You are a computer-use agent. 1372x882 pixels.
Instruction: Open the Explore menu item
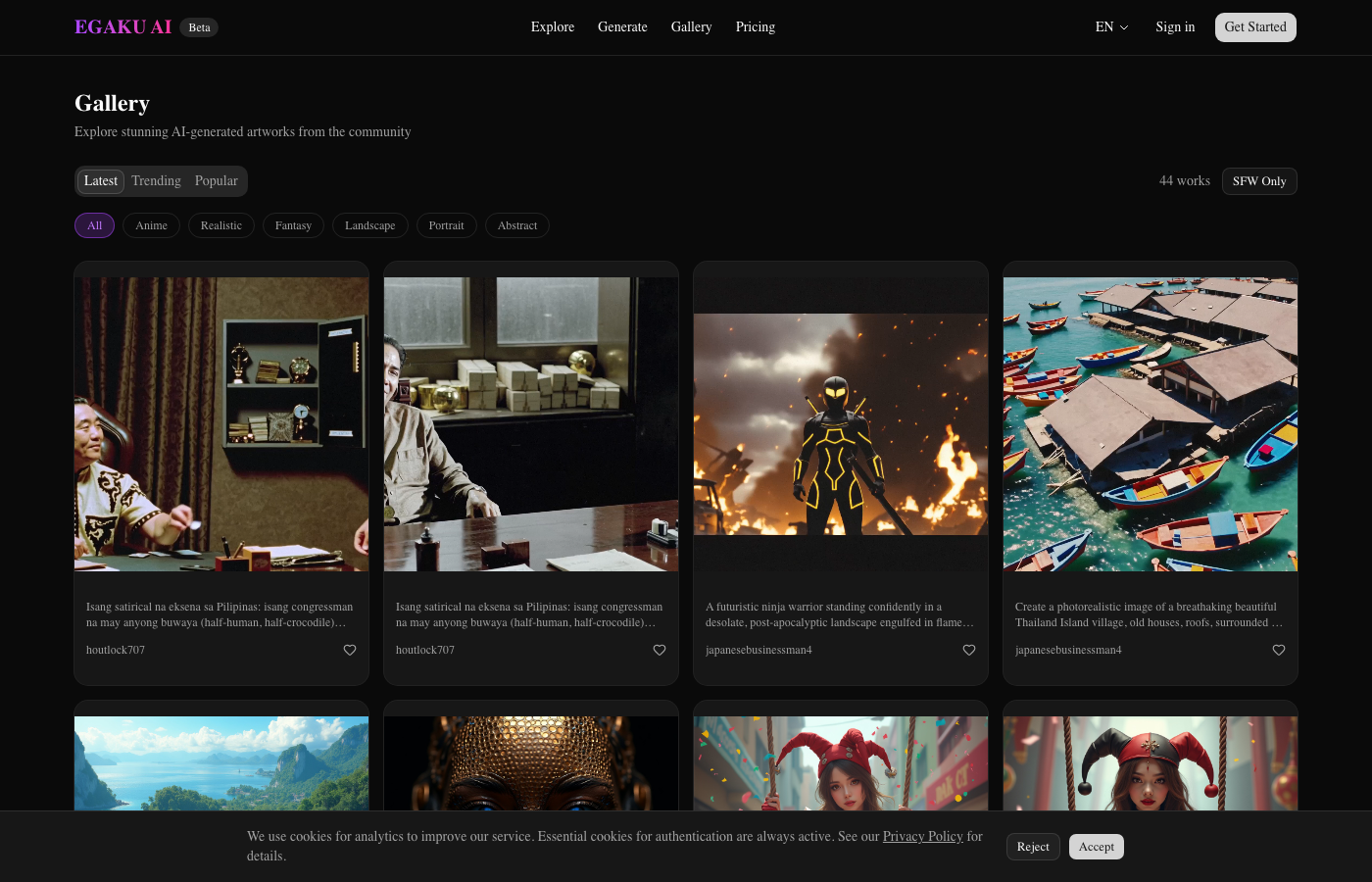(x=553, y=27)
